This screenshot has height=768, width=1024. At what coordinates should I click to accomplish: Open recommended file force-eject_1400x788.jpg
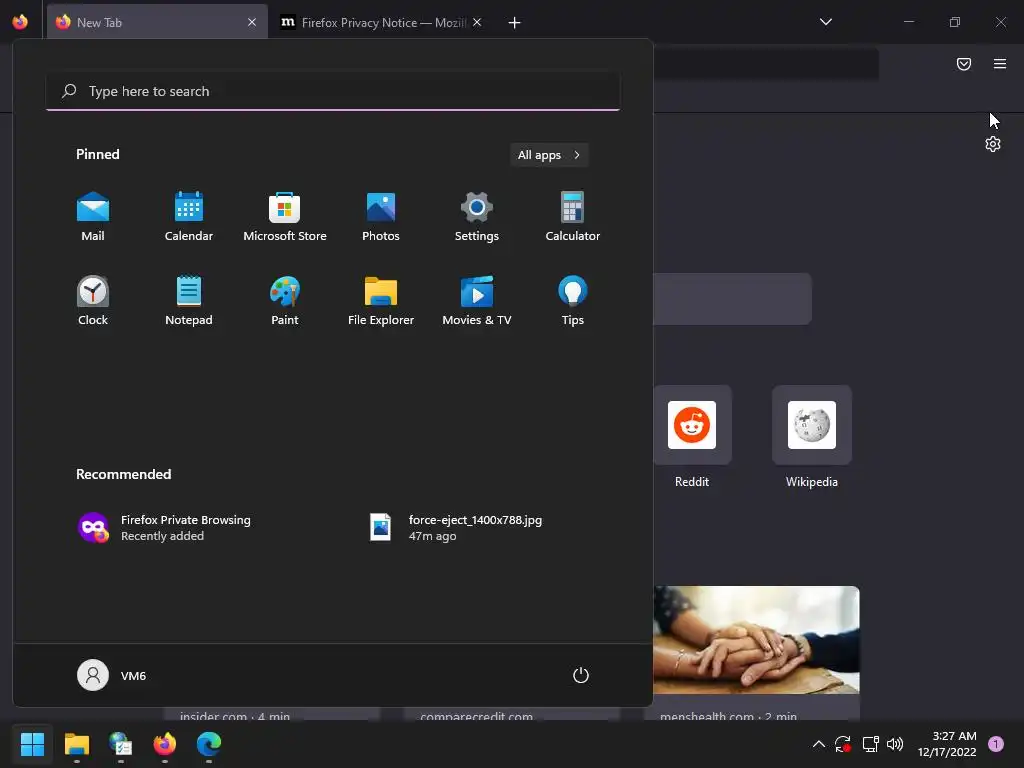pyautogui.click(x=456, y=528)
